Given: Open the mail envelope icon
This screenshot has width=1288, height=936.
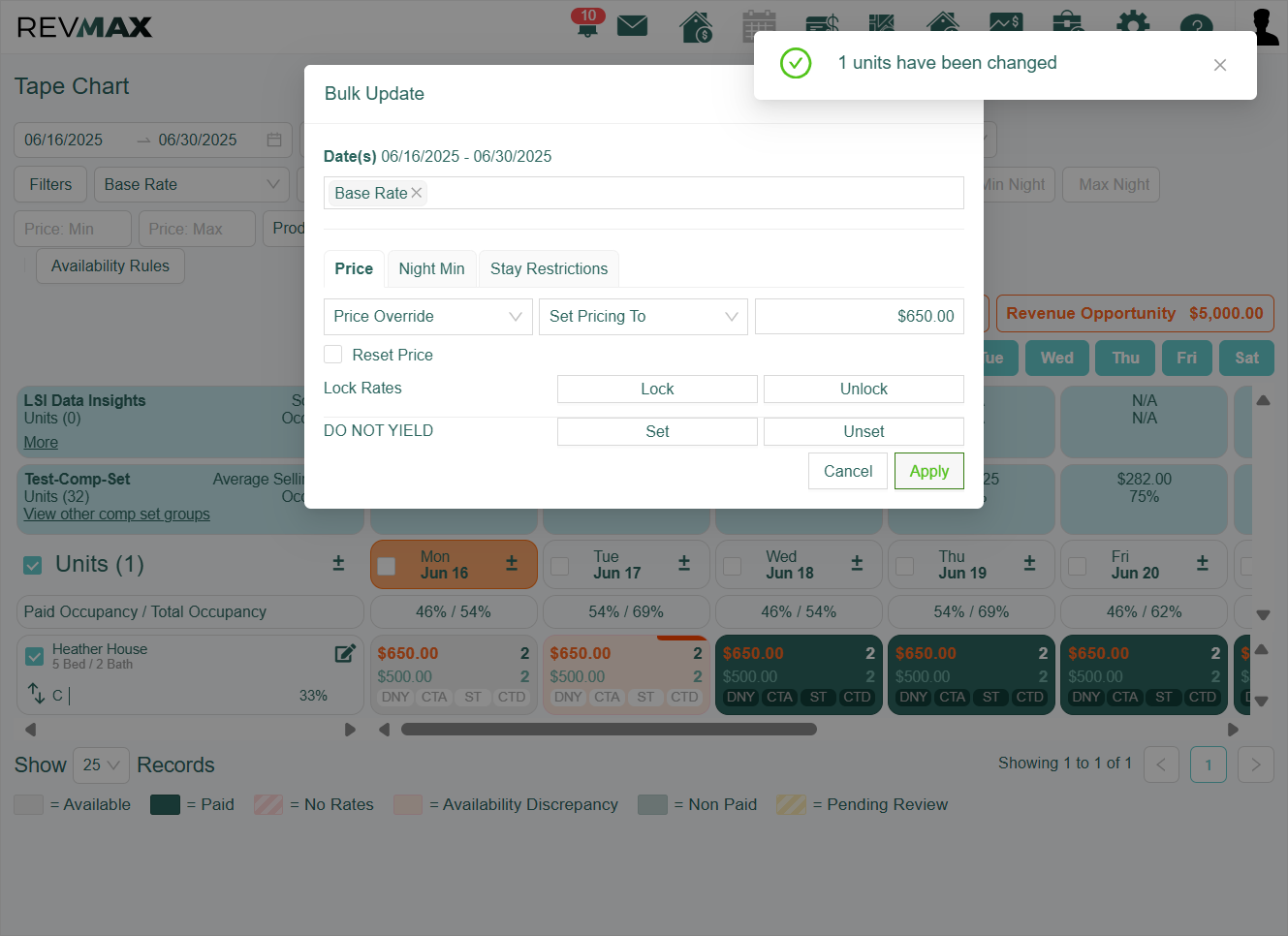Looking at the screenshot, I should (x=632, y=25).
